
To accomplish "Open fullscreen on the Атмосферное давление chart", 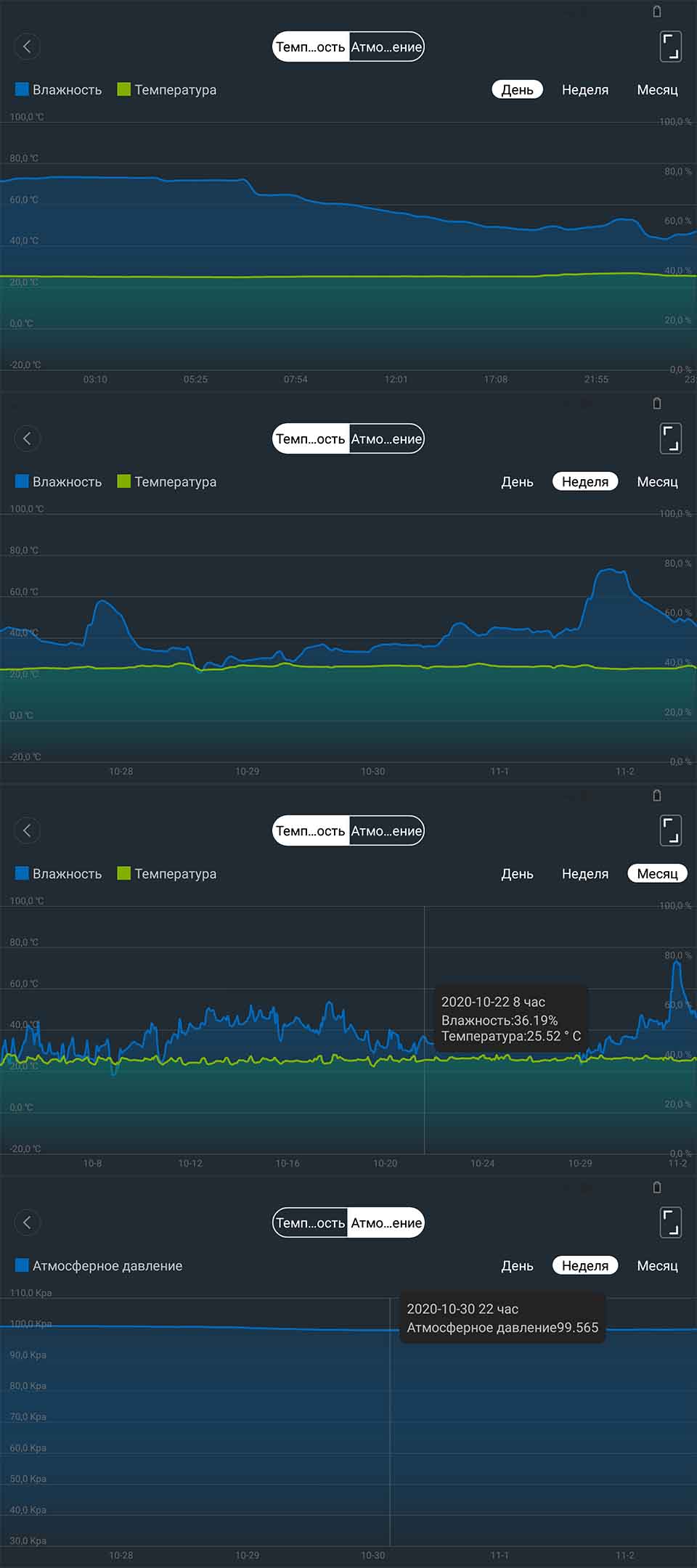I will point(671,1222).
